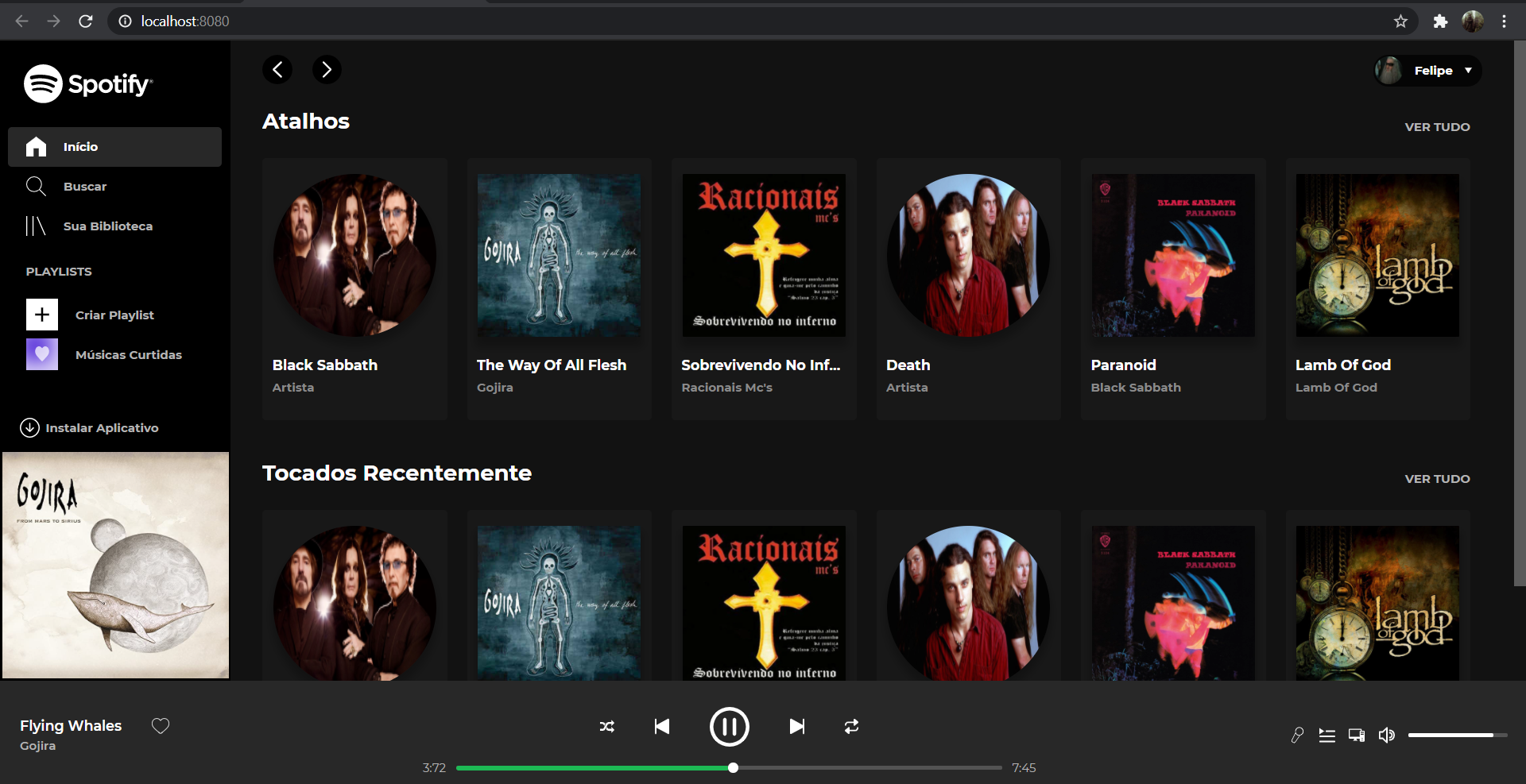Click the Flying Whales track title
The image size is (1526, 784).
[71, 726]
